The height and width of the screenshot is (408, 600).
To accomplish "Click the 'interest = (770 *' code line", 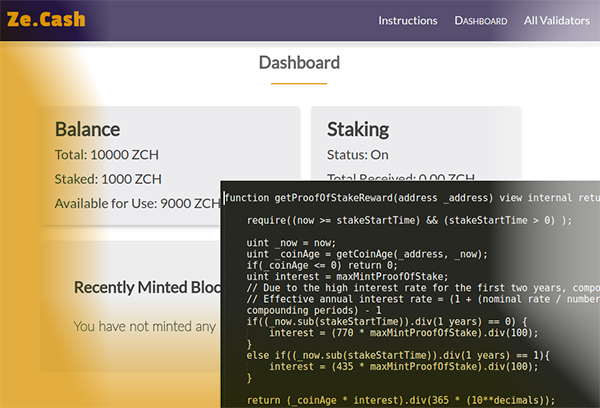I will coord(404,333).
